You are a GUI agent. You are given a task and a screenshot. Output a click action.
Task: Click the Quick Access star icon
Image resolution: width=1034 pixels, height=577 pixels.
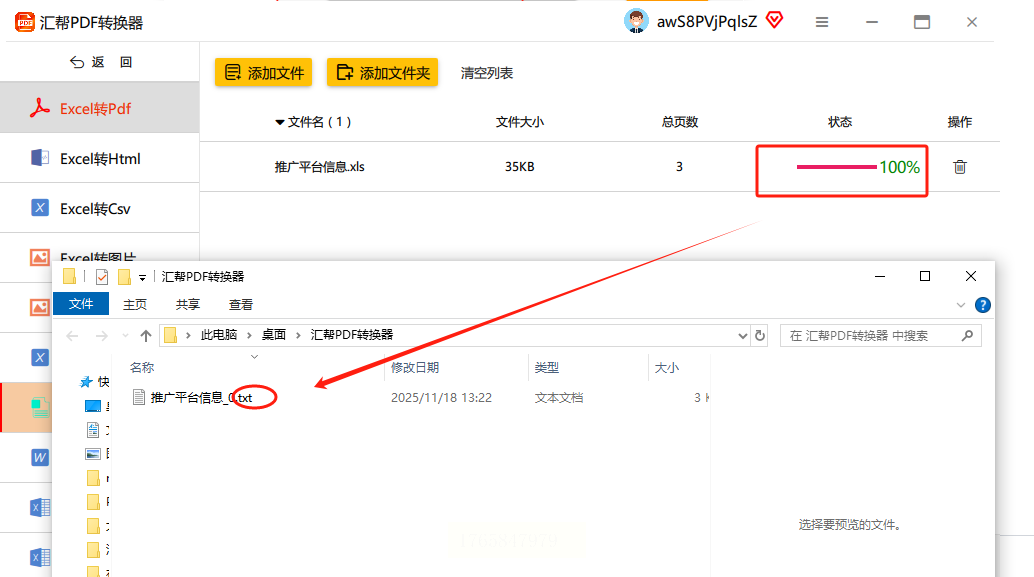coord(86,382)
